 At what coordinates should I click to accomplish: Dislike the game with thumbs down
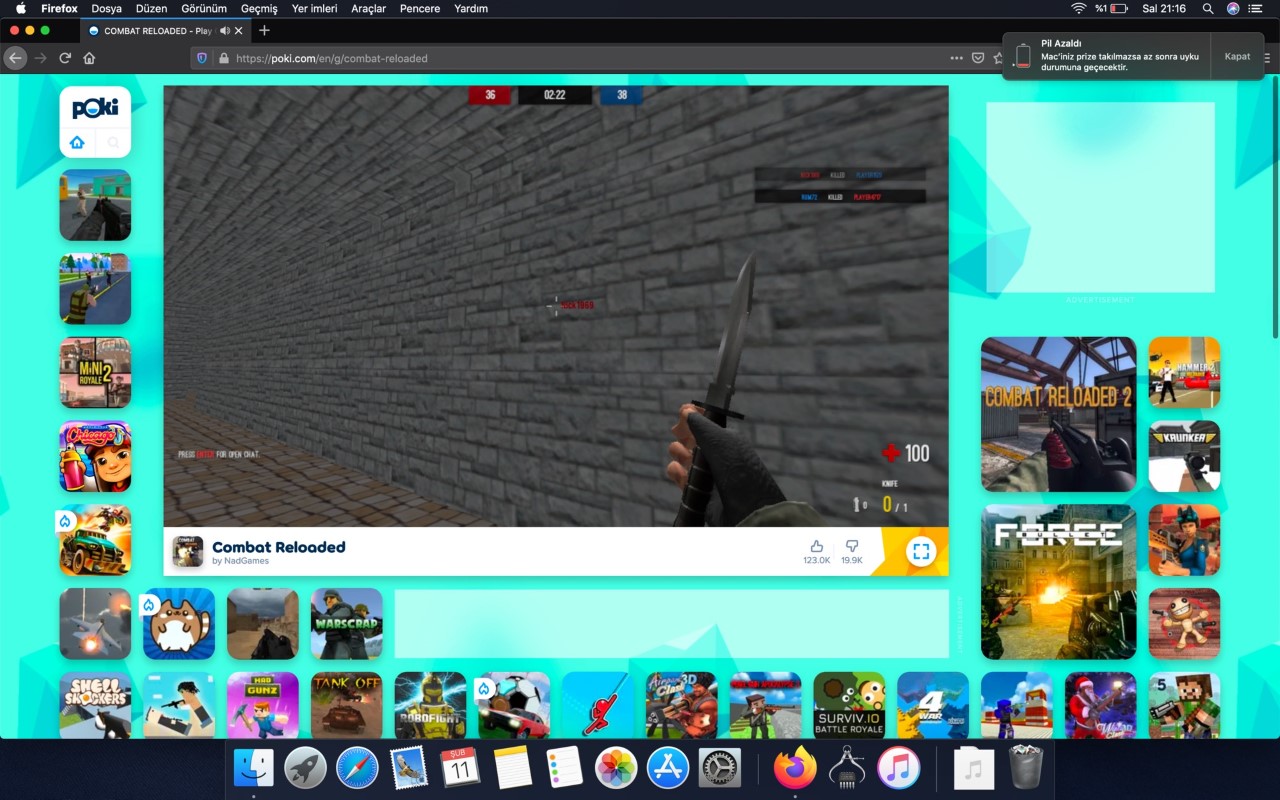[x=852, y=546]
